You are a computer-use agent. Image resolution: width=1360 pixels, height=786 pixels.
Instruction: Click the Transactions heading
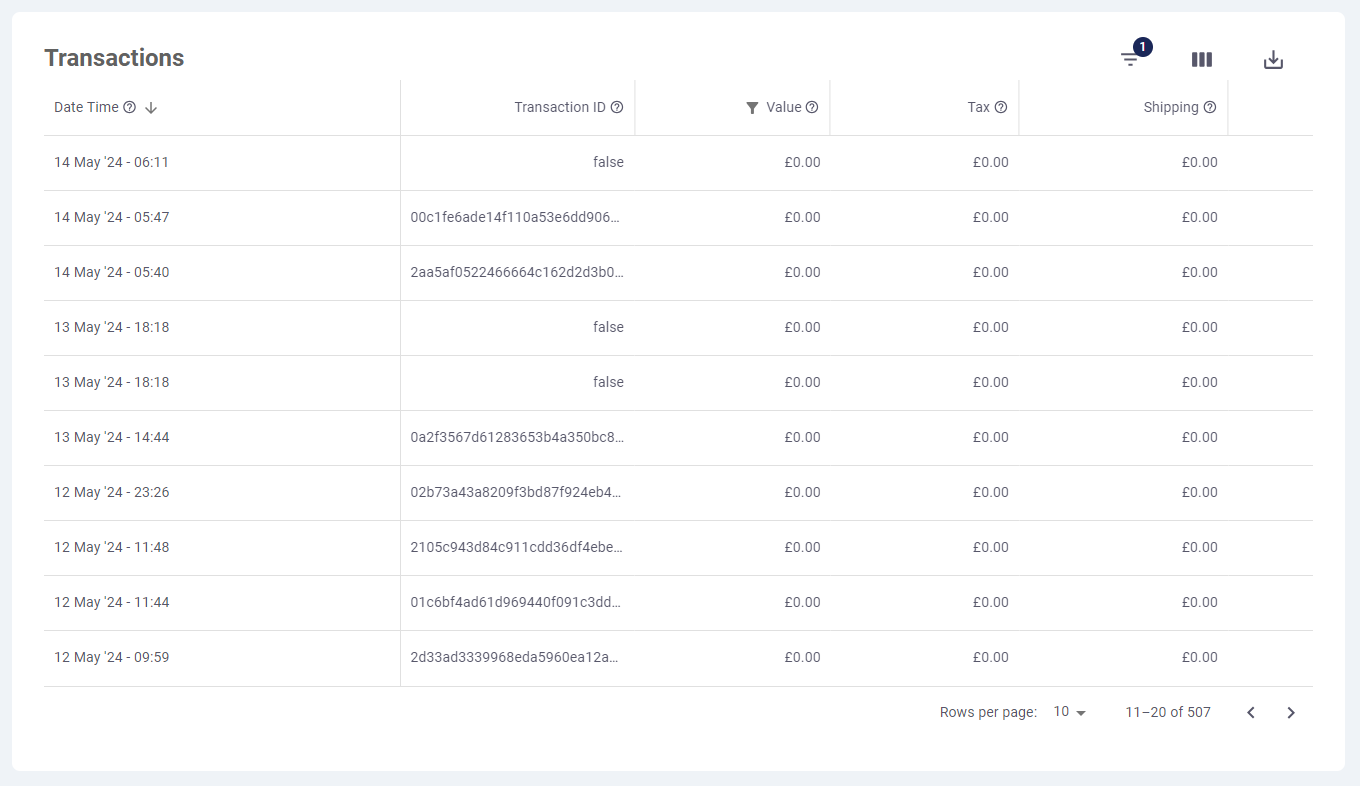114,57
